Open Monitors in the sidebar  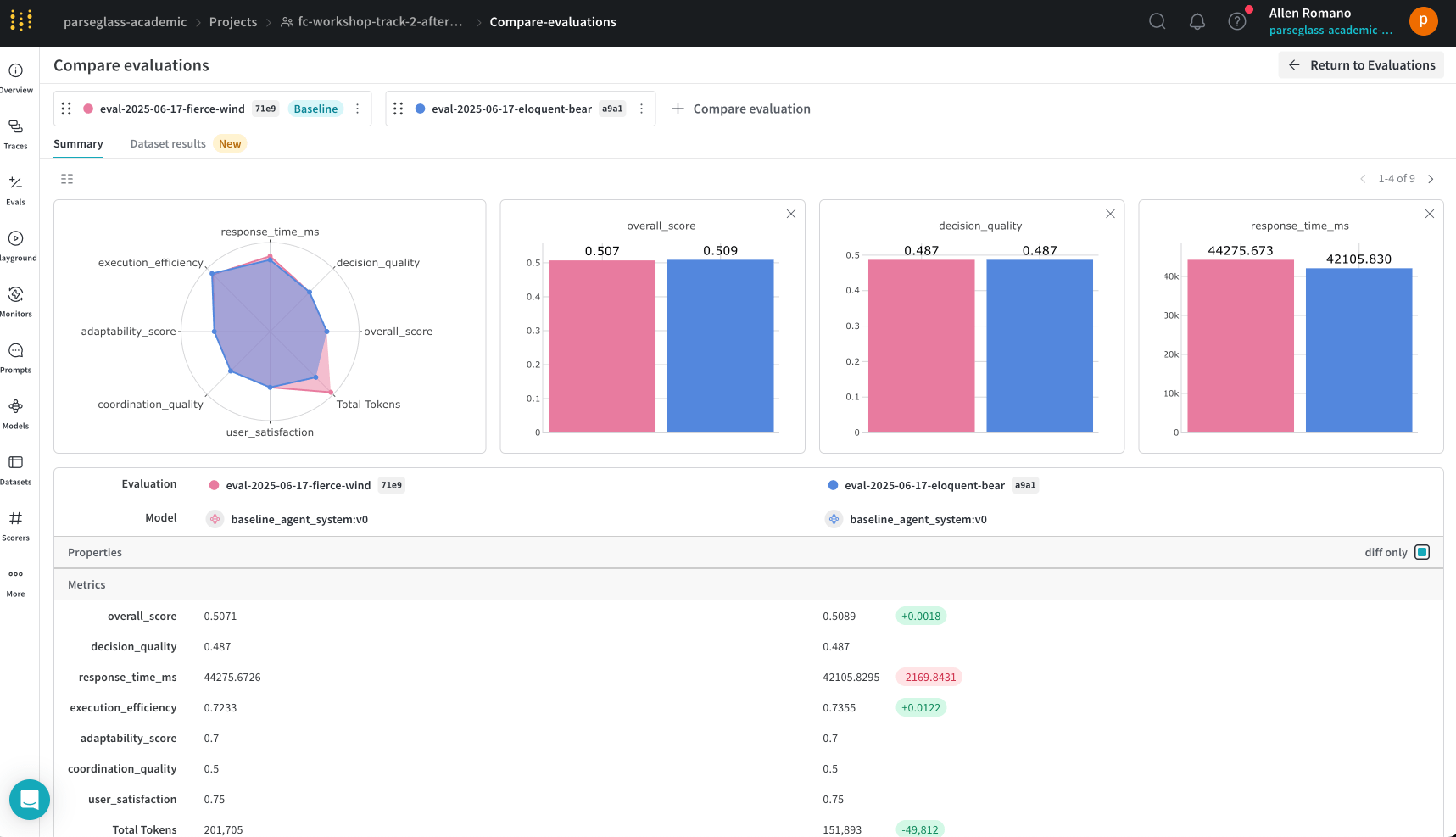tap(15, 302)
